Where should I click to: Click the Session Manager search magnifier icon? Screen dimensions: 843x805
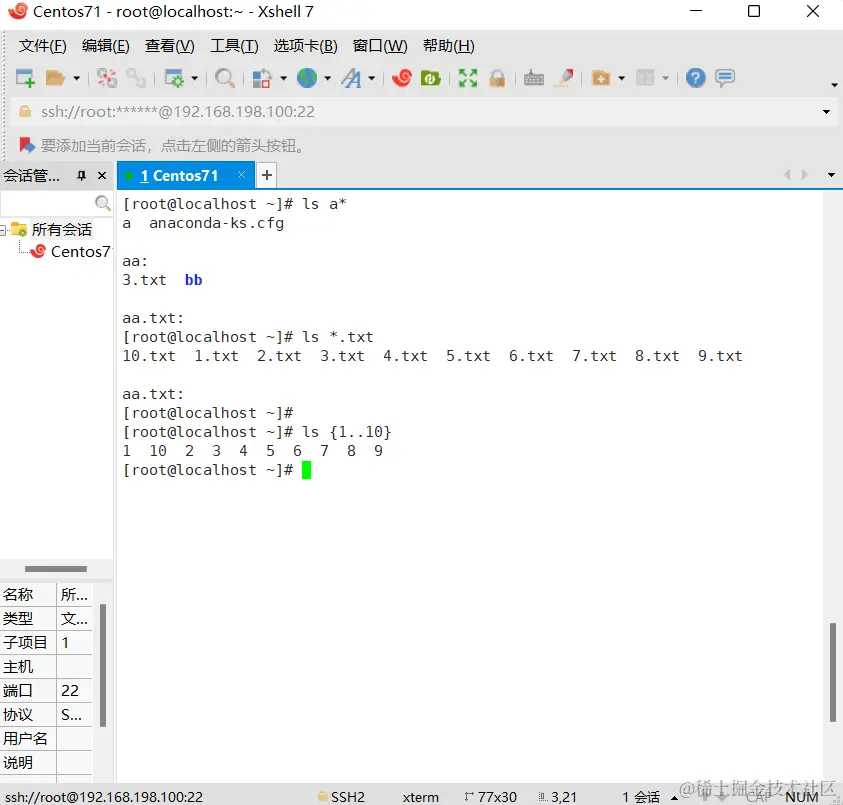click(102, 203)
